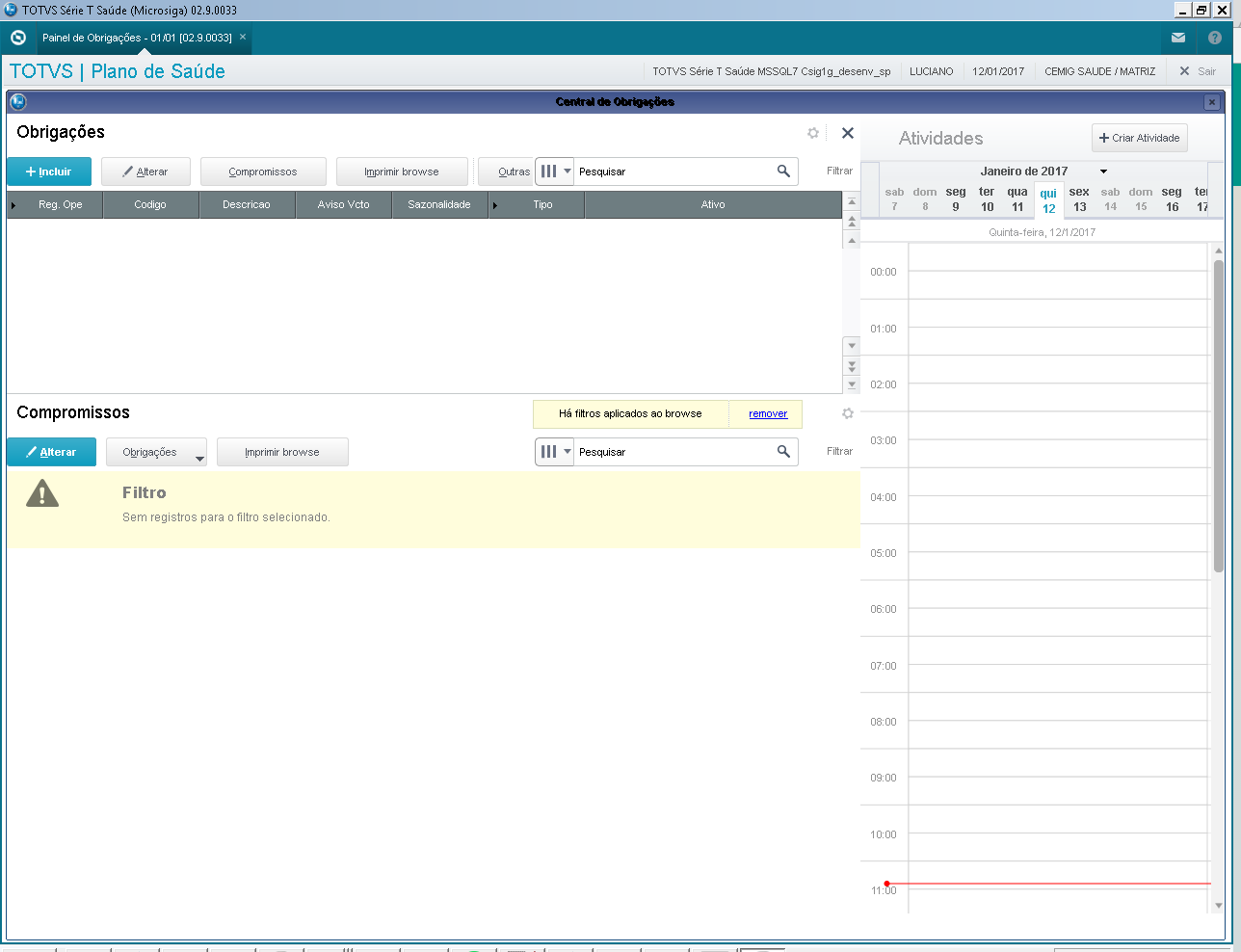Page up in the Obrigações grid (double arrow)

pyautogui.click(x=852, y=221)
